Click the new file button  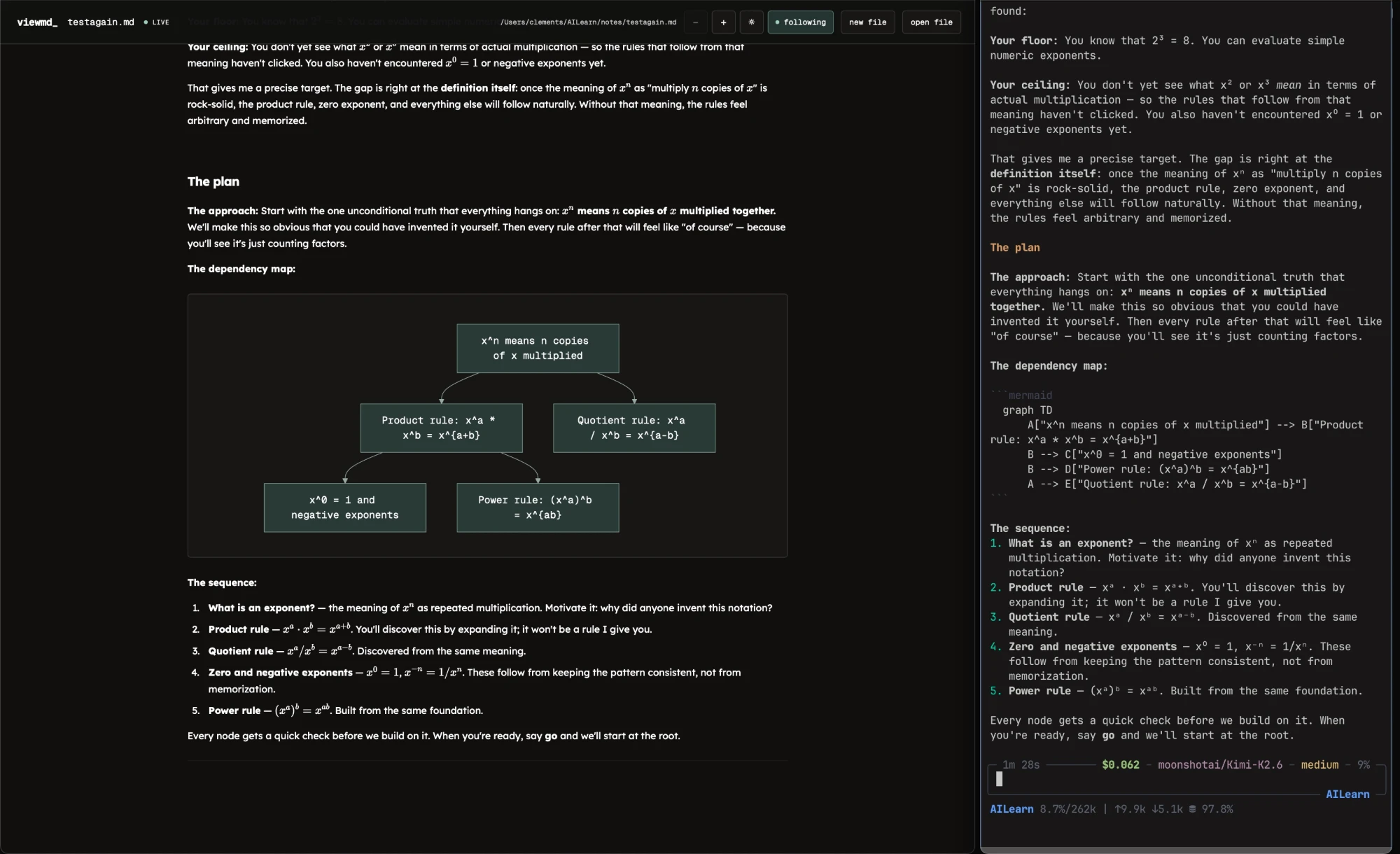(x=867, y=22)
